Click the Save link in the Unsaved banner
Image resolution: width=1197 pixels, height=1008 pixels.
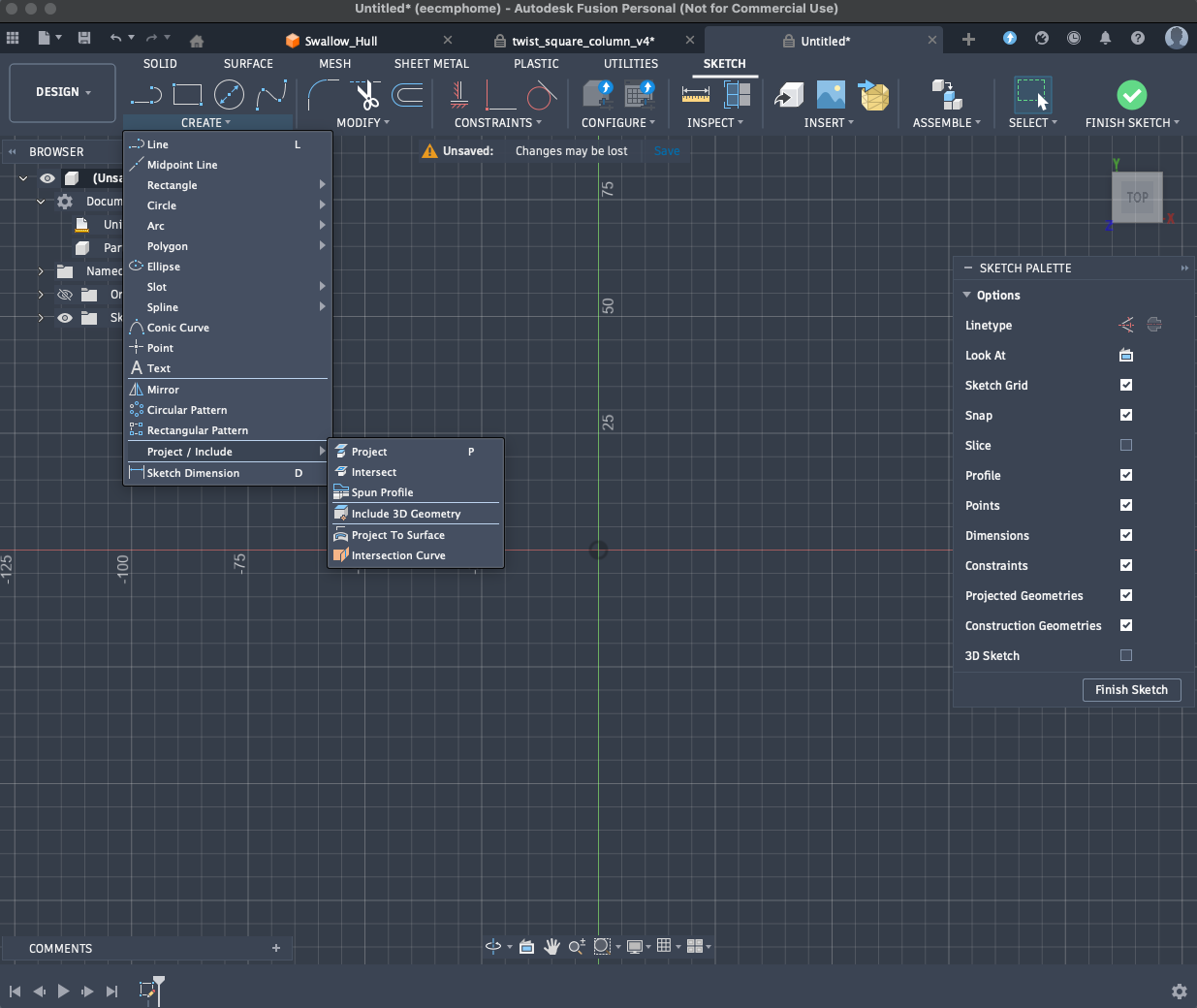[x=666, y=150]
